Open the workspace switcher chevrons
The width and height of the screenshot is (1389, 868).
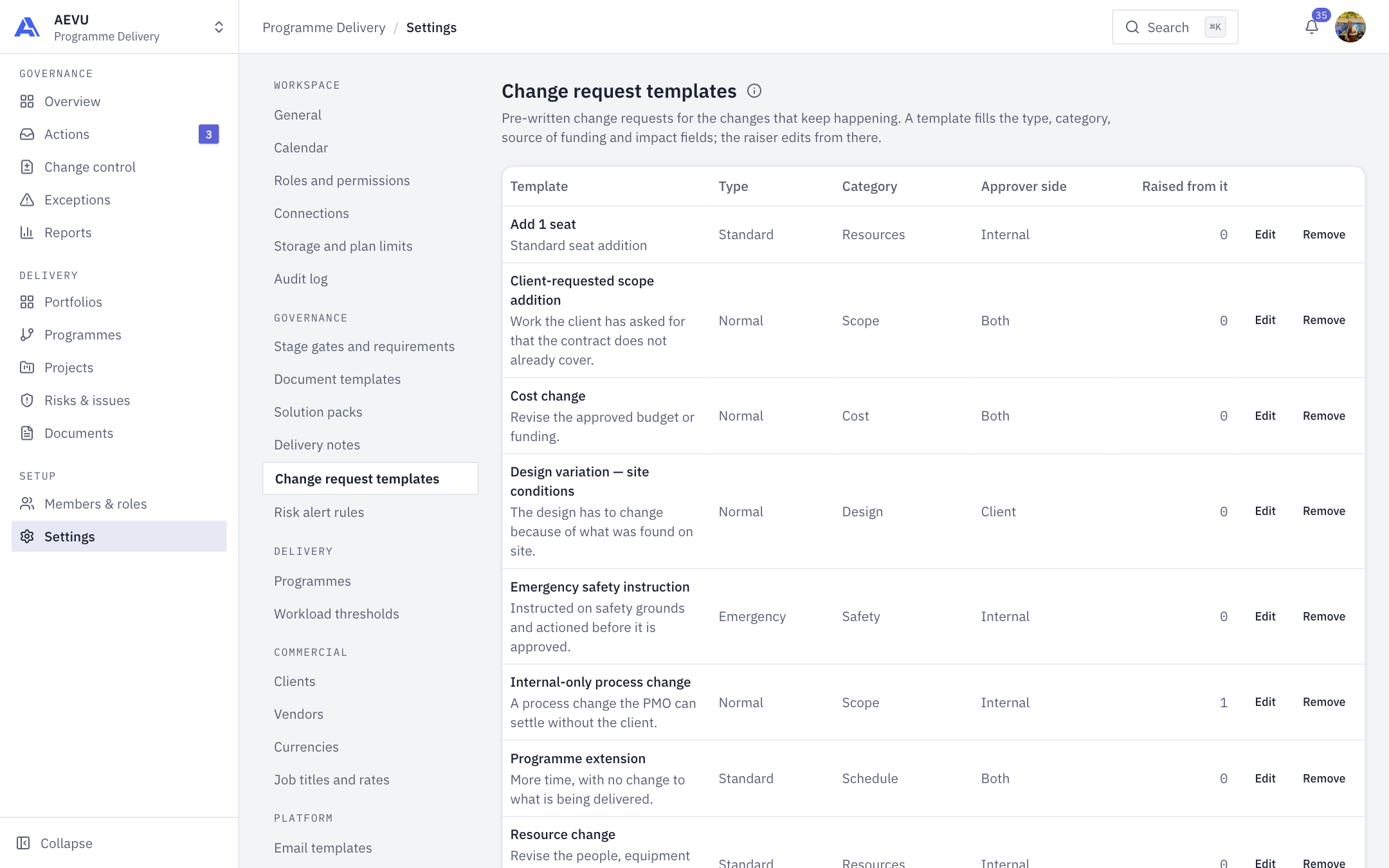tap(219, 27)
